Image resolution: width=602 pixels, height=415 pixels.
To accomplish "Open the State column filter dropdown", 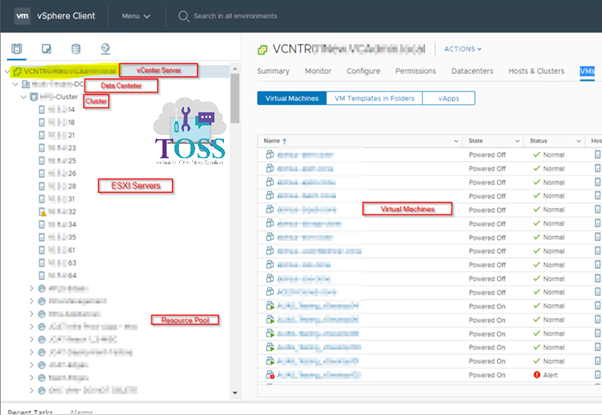I will pyautogui.click(x=517, y=141).
